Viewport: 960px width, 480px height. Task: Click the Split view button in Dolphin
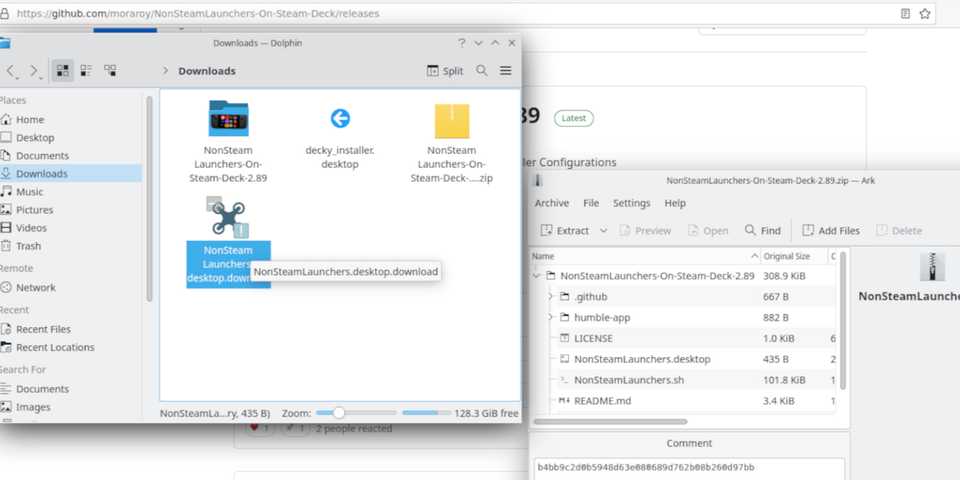(x=445, y=71)
